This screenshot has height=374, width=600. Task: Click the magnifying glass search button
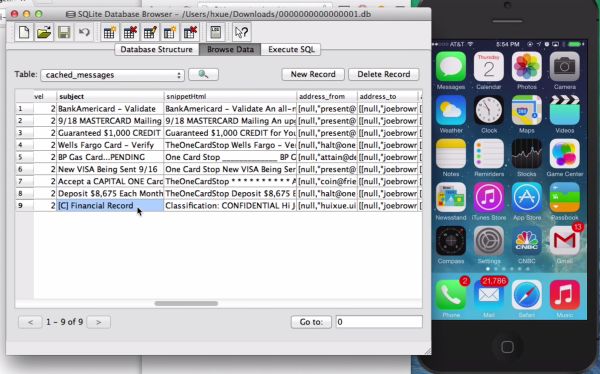(203, 74)
